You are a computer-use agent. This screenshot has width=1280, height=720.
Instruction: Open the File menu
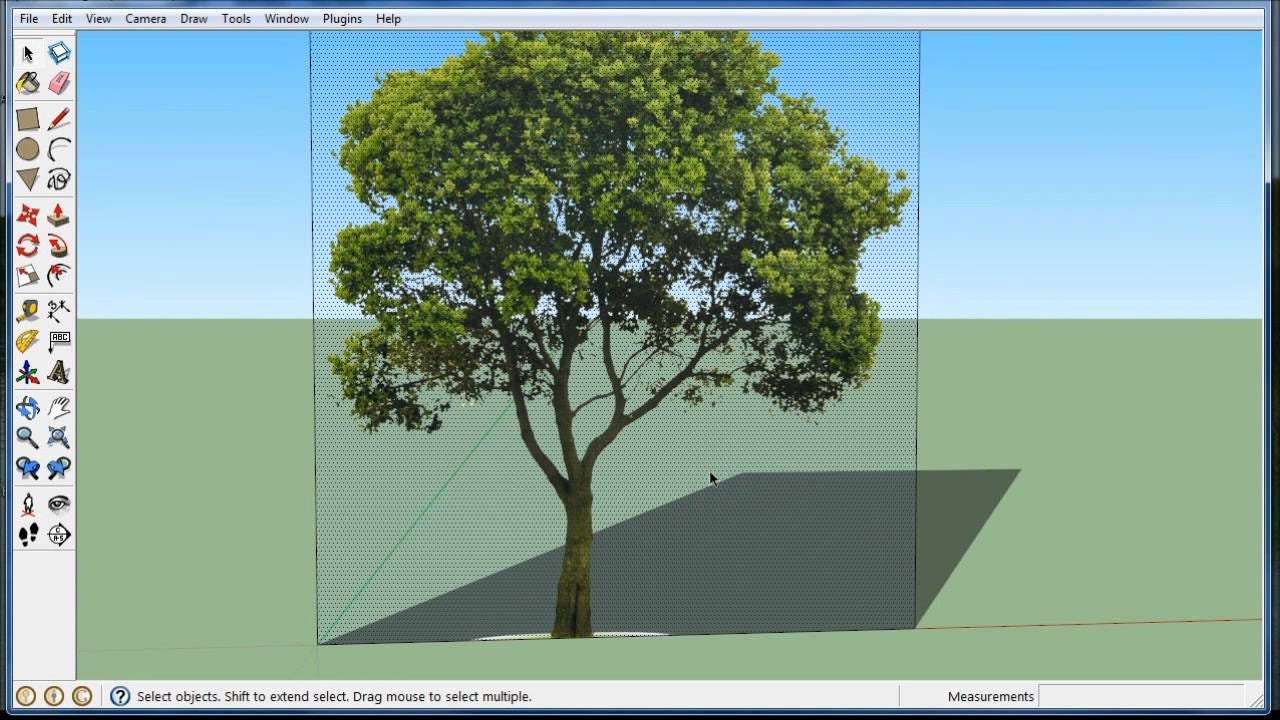pyautogui.click(x=29, y=18)
